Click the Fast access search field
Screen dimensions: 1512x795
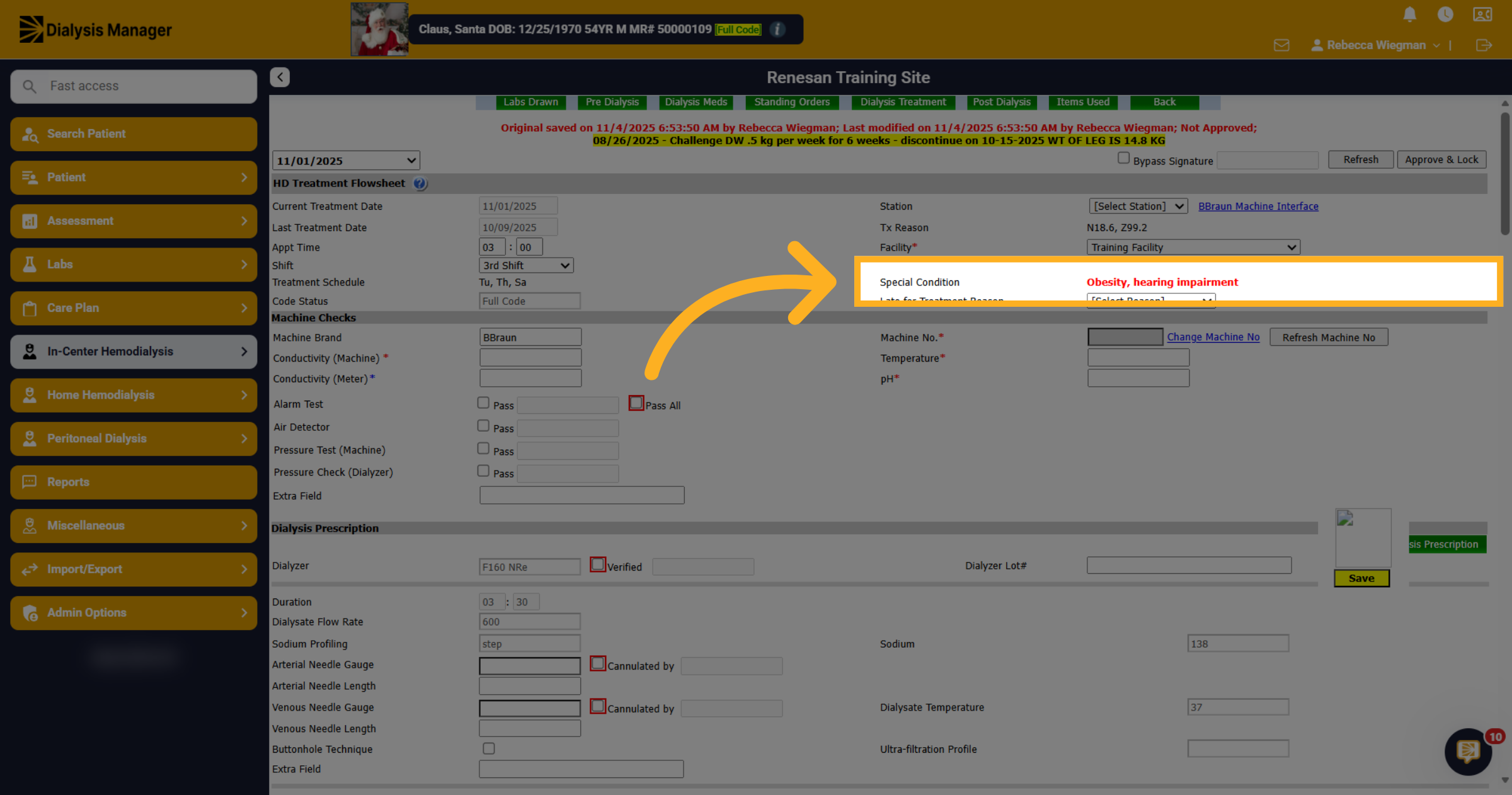click(x=134, y=86)
